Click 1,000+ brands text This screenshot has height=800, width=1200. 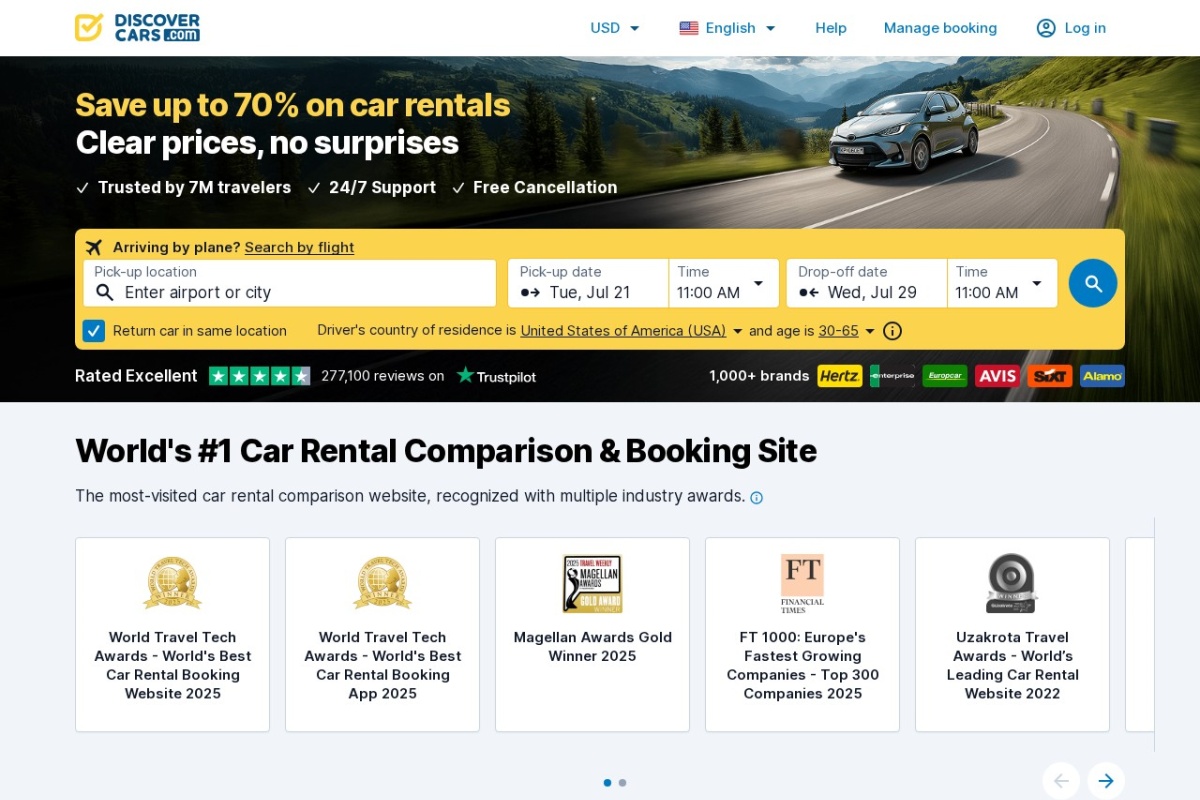point(759,376)
